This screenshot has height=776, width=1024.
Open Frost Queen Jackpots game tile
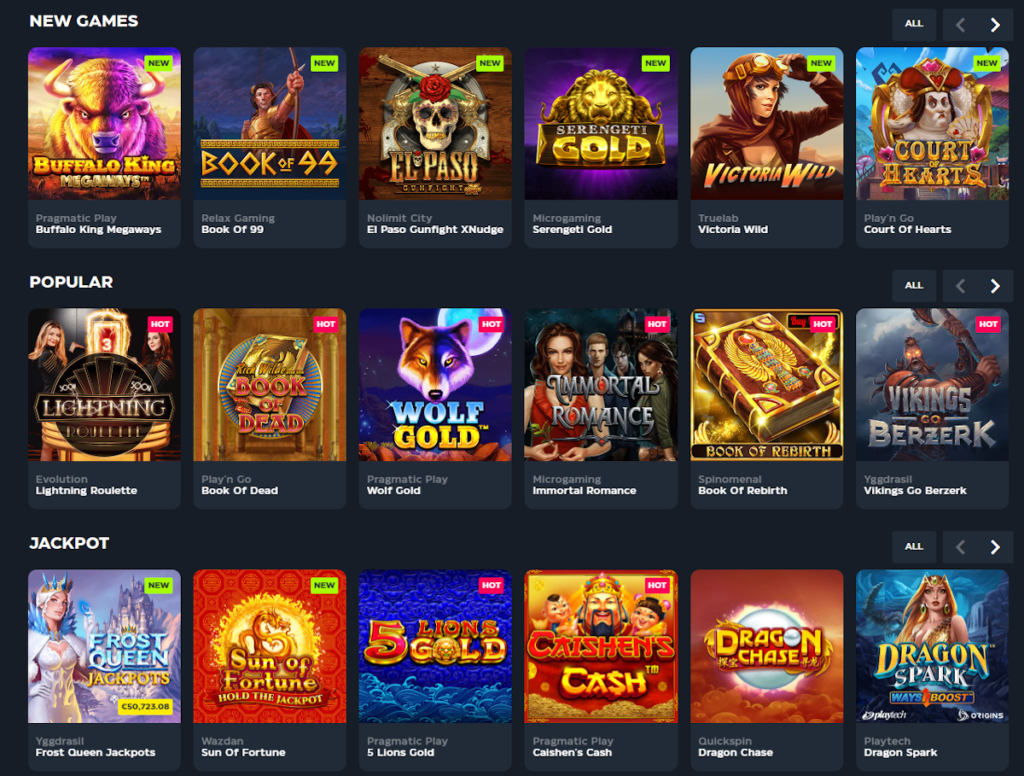pos(104,646)
